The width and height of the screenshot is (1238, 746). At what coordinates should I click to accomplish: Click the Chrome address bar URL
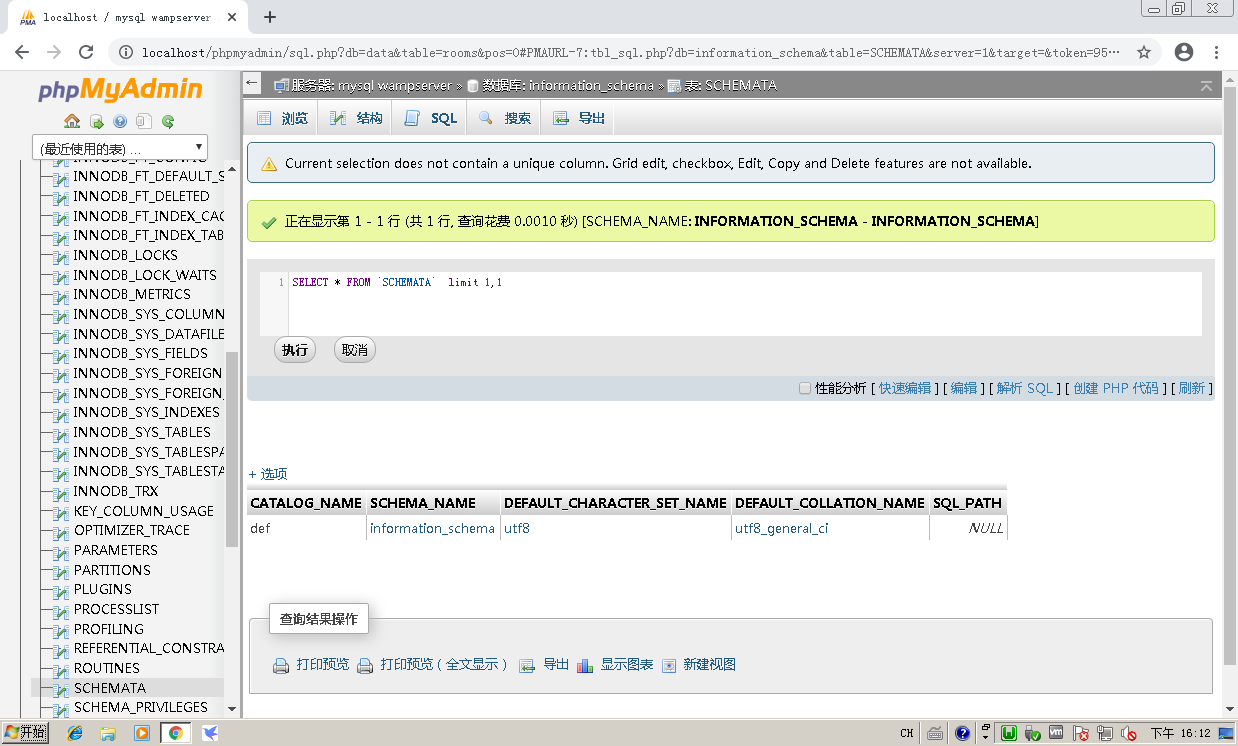tap(630, 52)
